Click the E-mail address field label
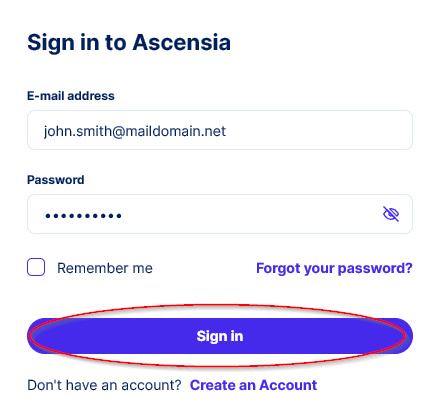The height and width of the screenshot is (418, 438). click(71, 96)
